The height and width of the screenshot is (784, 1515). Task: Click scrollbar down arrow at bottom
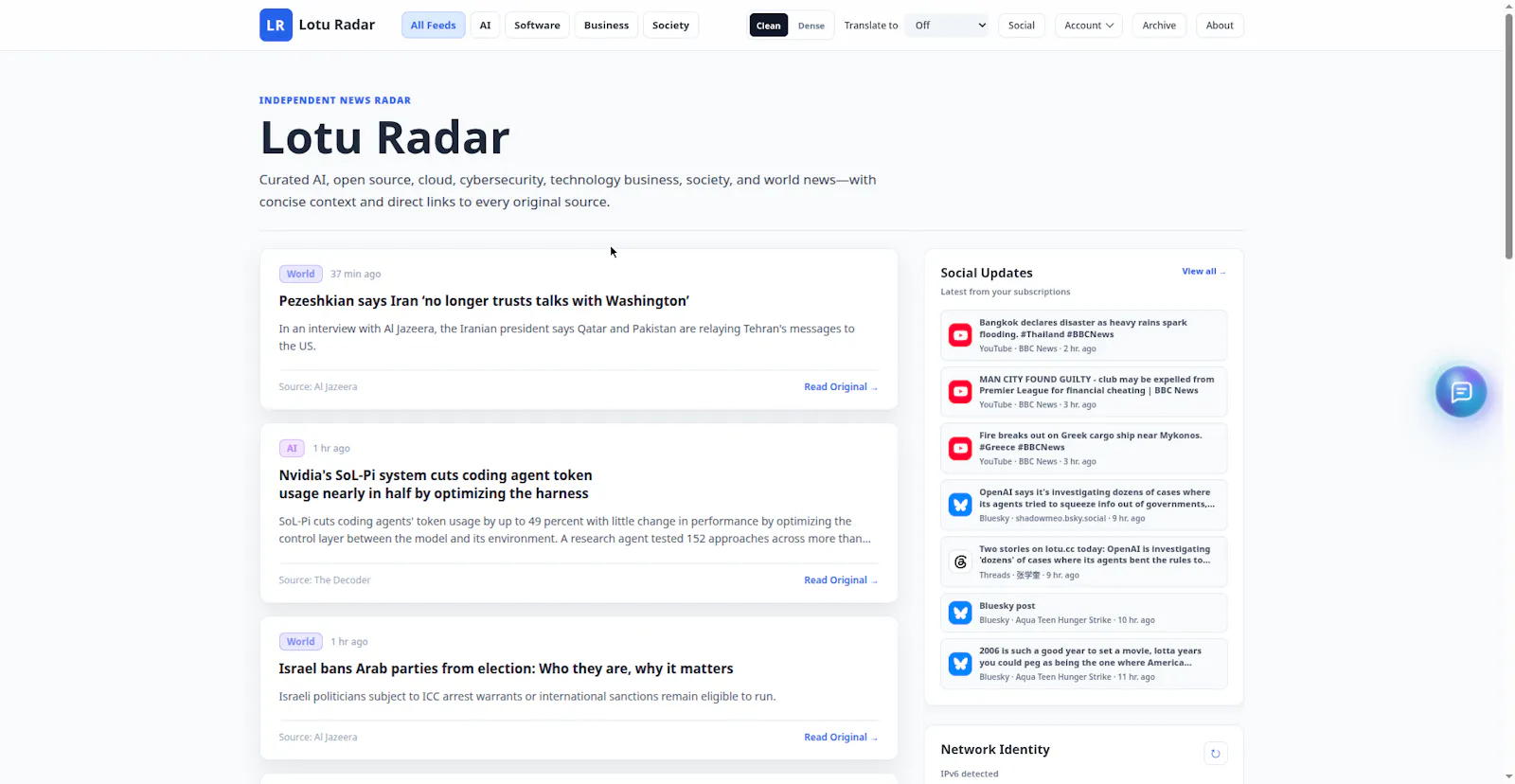[1509, 776]
